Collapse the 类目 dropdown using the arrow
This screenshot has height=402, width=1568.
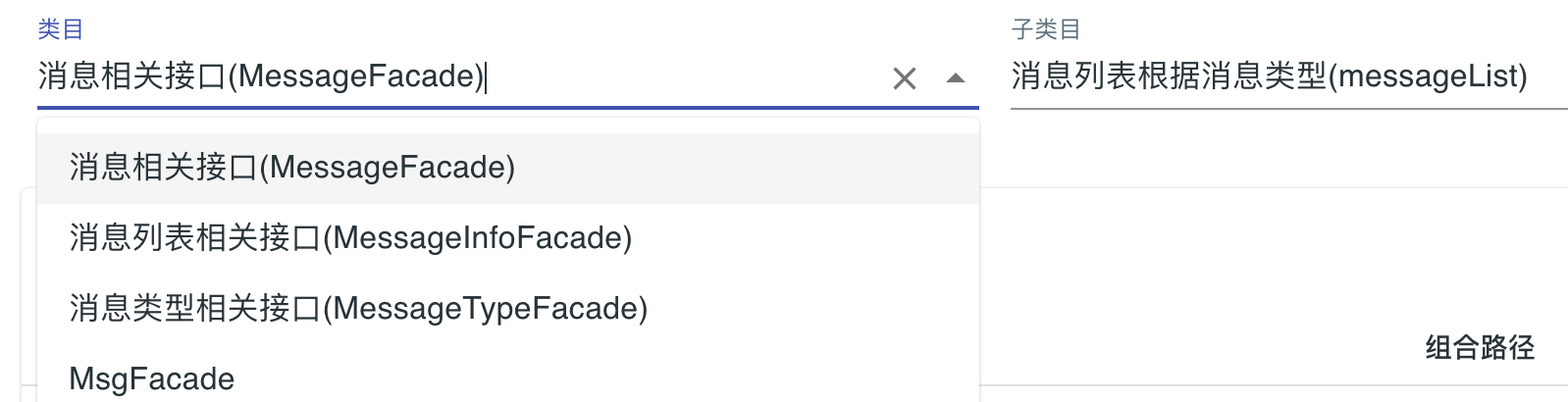pyautogui.click(x=955, y=78)
